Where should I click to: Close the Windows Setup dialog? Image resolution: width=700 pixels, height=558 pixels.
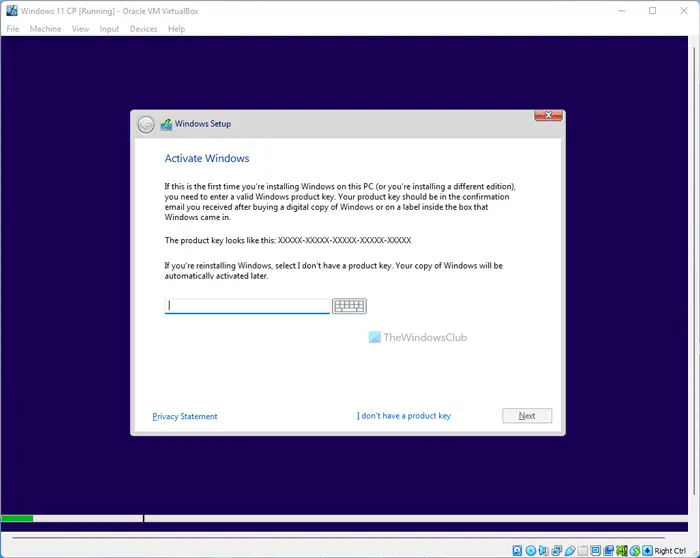tap(548, 115)
